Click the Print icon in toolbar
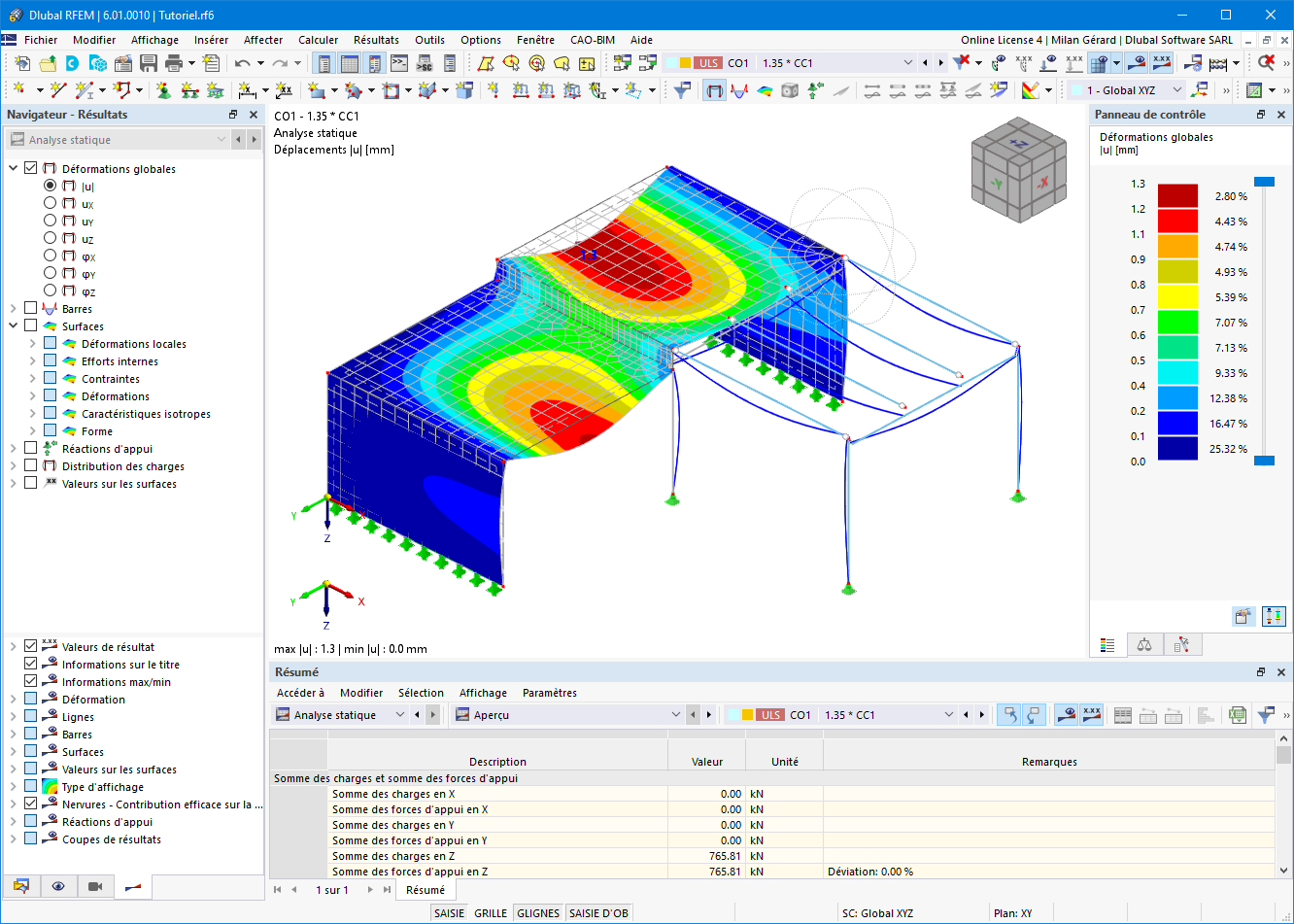This screenshot has width=1294, height=924. pos(174,63)
